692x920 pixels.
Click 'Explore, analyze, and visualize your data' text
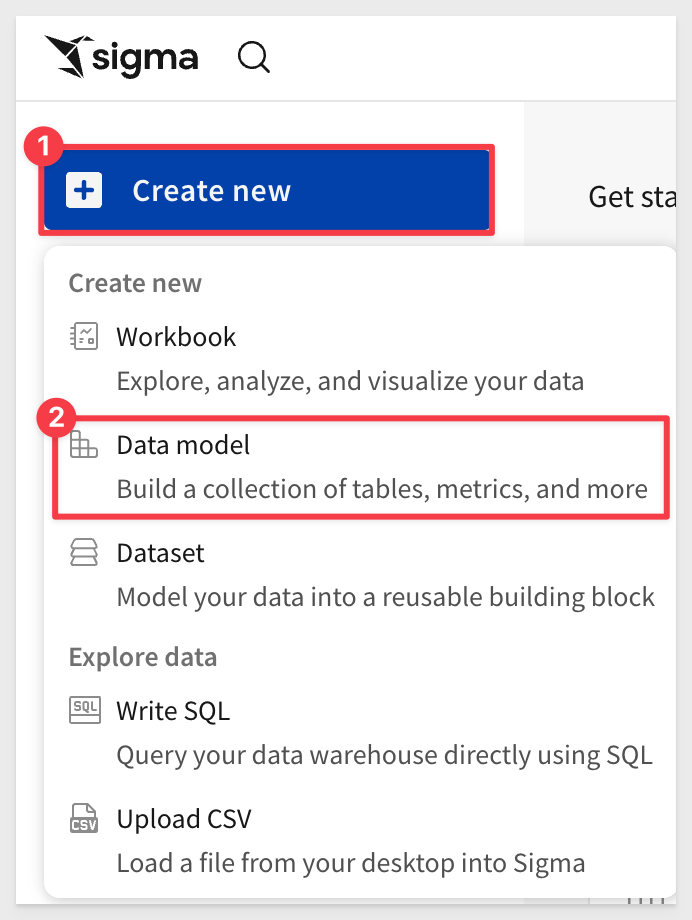pos(350,381)
